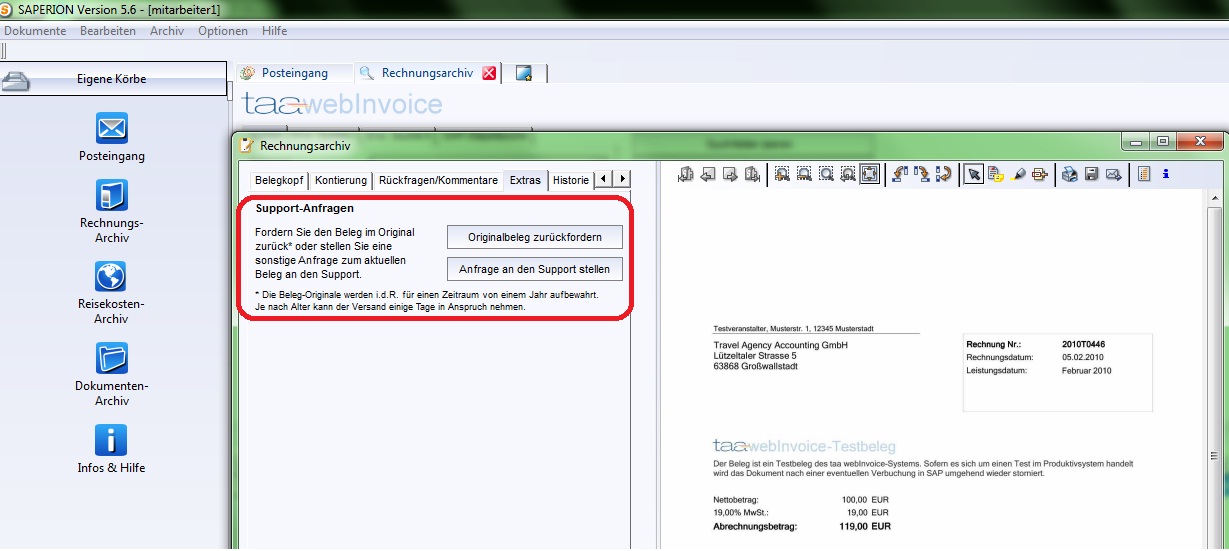
Task: Select the Extras tab
Action: (x=525, y=180)
